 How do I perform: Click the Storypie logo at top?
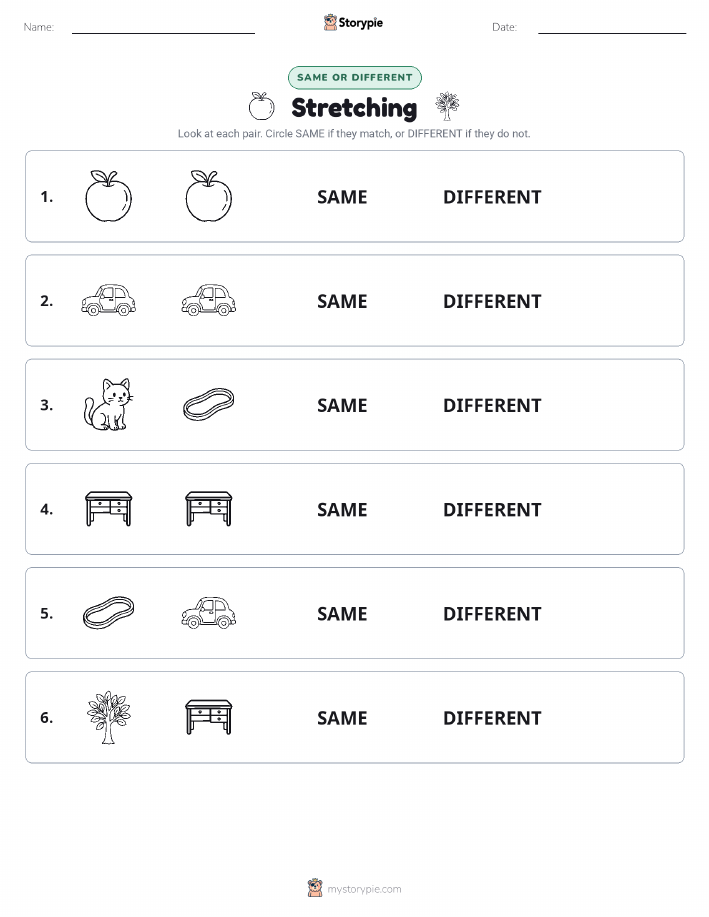[353, 23]
